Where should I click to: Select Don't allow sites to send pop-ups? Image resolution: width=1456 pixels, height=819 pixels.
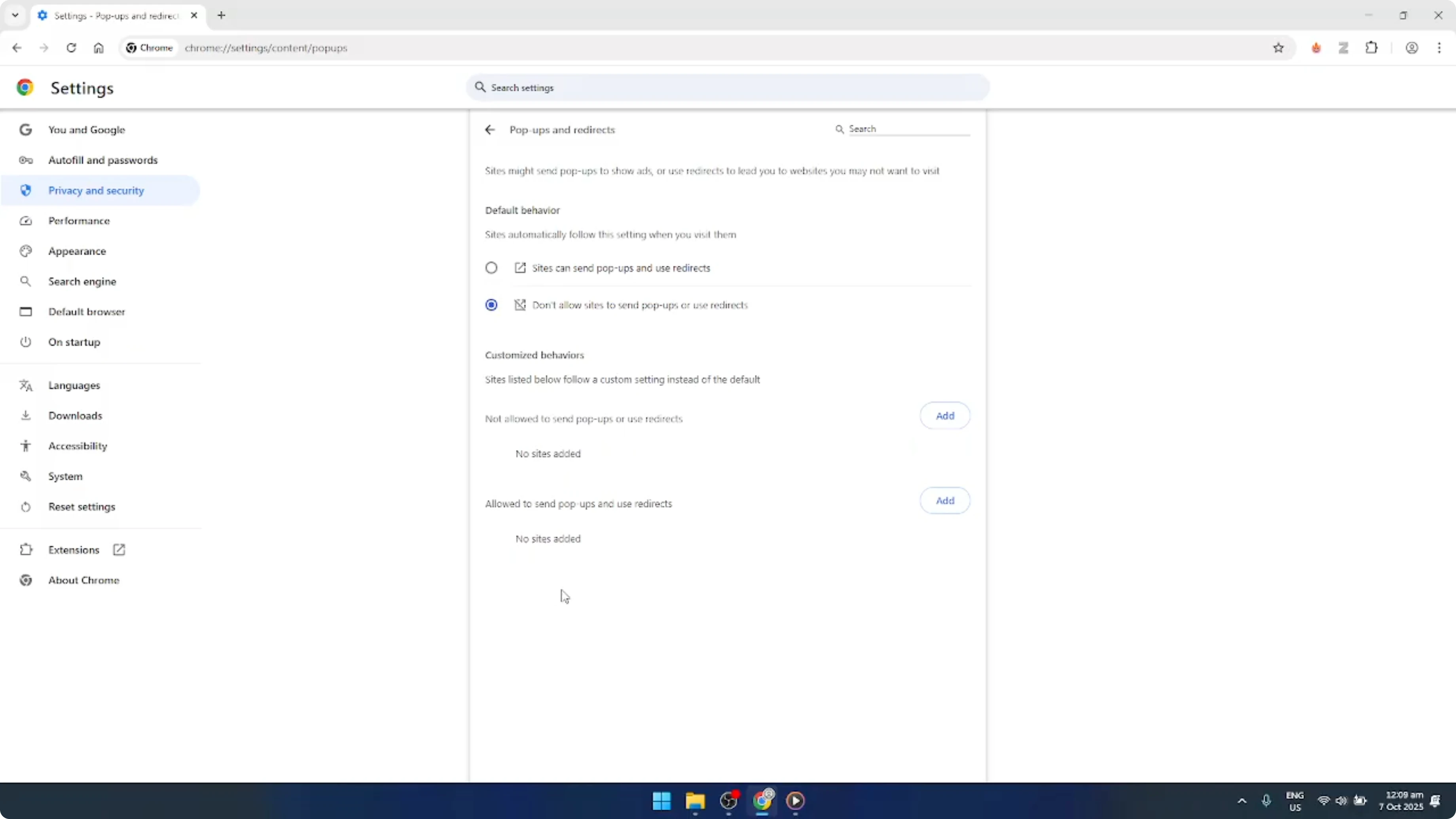[491, 305]
